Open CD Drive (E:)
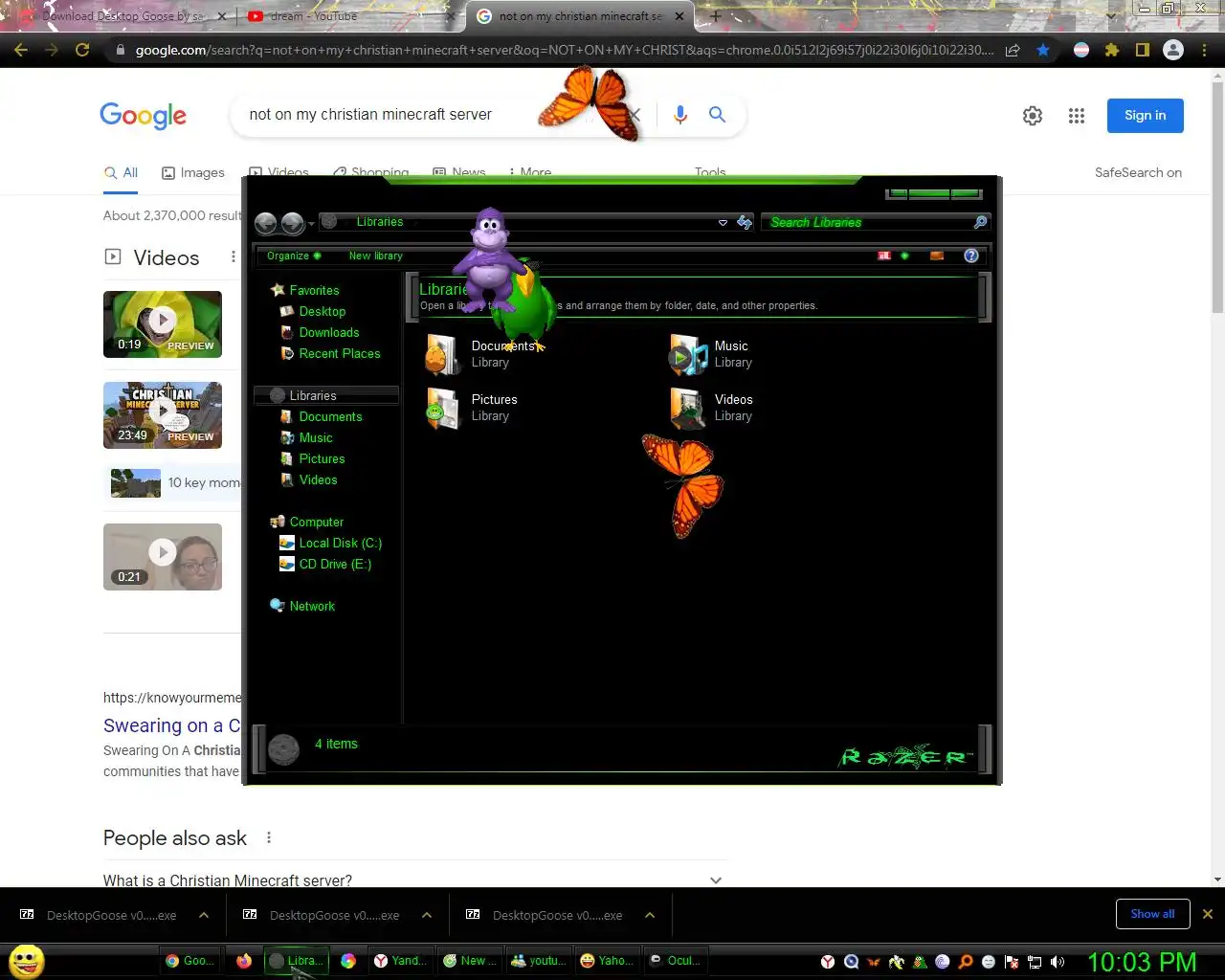This screenshot has width=1225, height=980. 335,564
